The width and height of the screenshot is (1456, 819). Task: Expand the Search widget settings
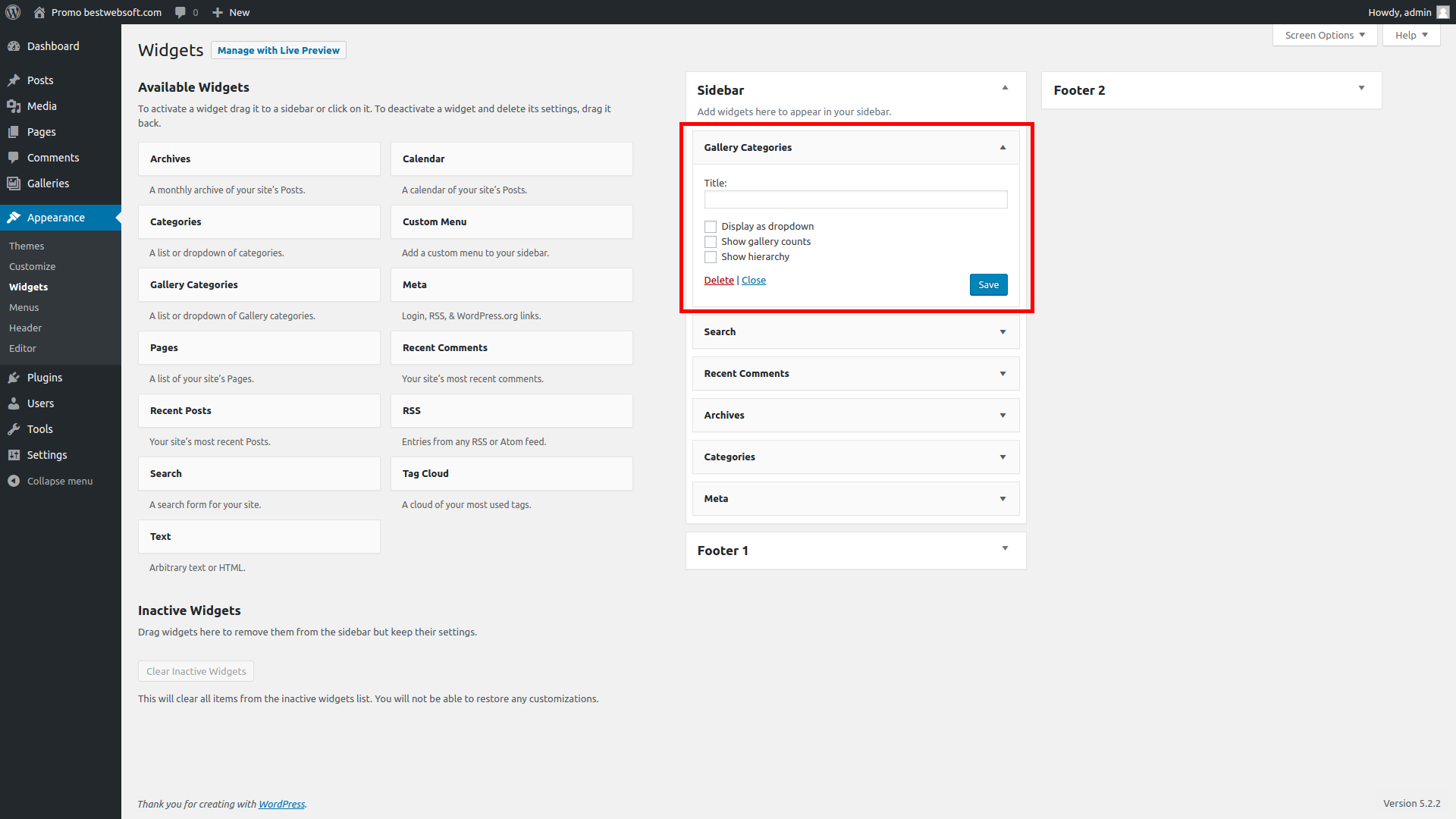pos(1003,331)
